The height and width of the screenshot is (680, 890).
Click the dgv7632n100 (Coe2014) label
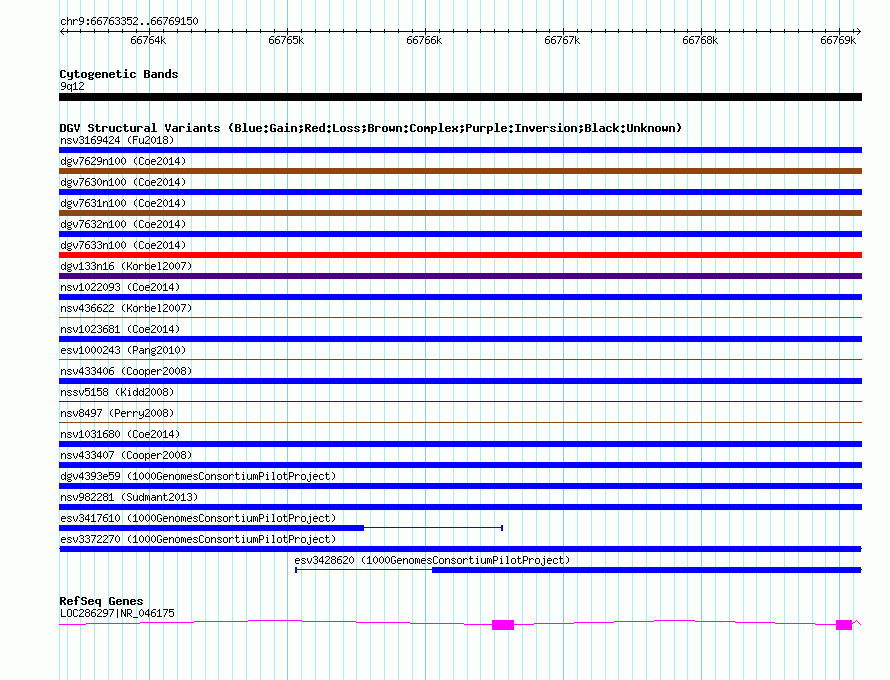[123, 224]
